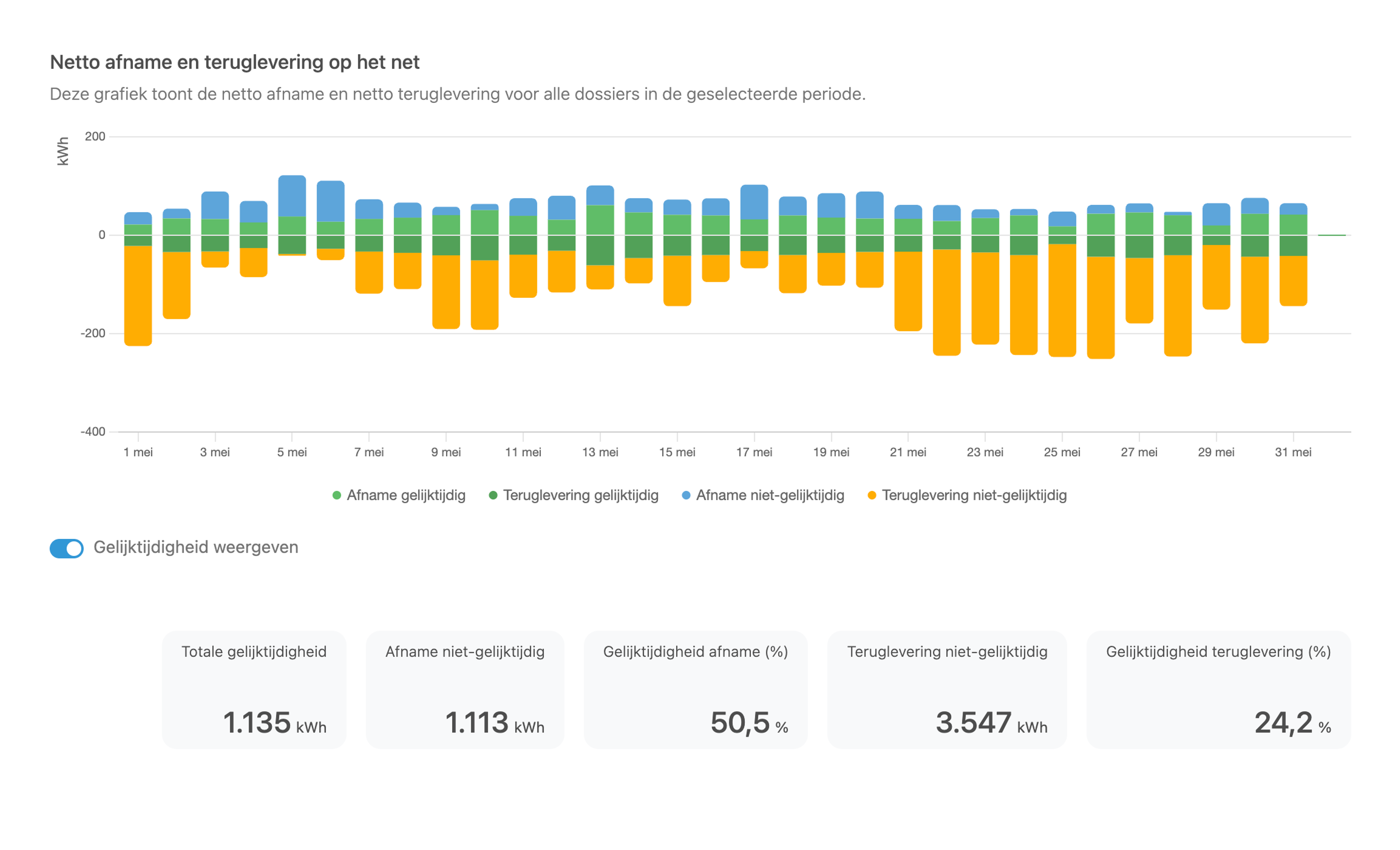Open the Gelijktijdigheid afname (%) card

pos(695,690)
